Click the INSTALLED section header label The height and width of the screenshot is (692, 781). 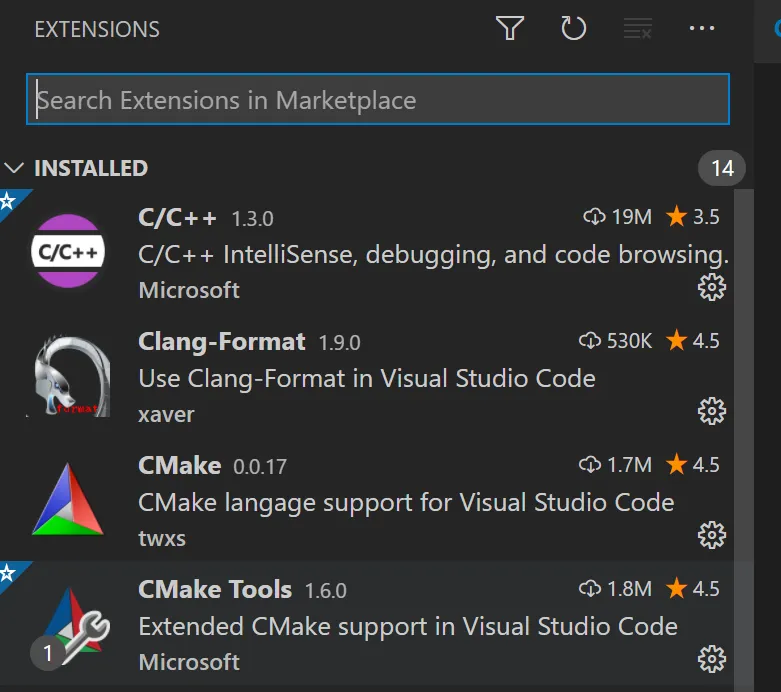tap(91, 168)
